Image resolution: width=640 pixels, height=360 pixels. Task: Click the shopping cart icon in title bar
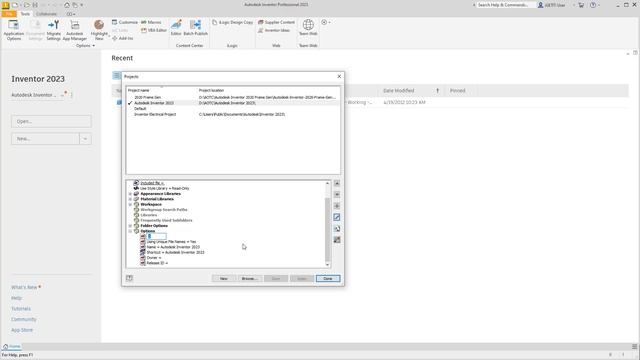tap(581, 5)
